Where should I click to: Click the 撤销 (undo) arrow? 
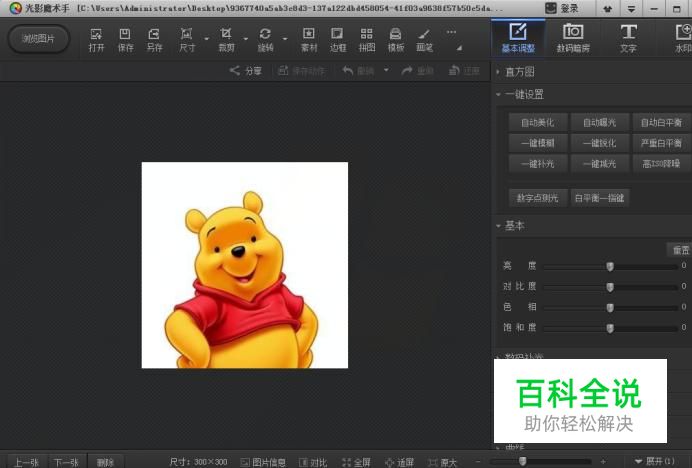(358, 71)
